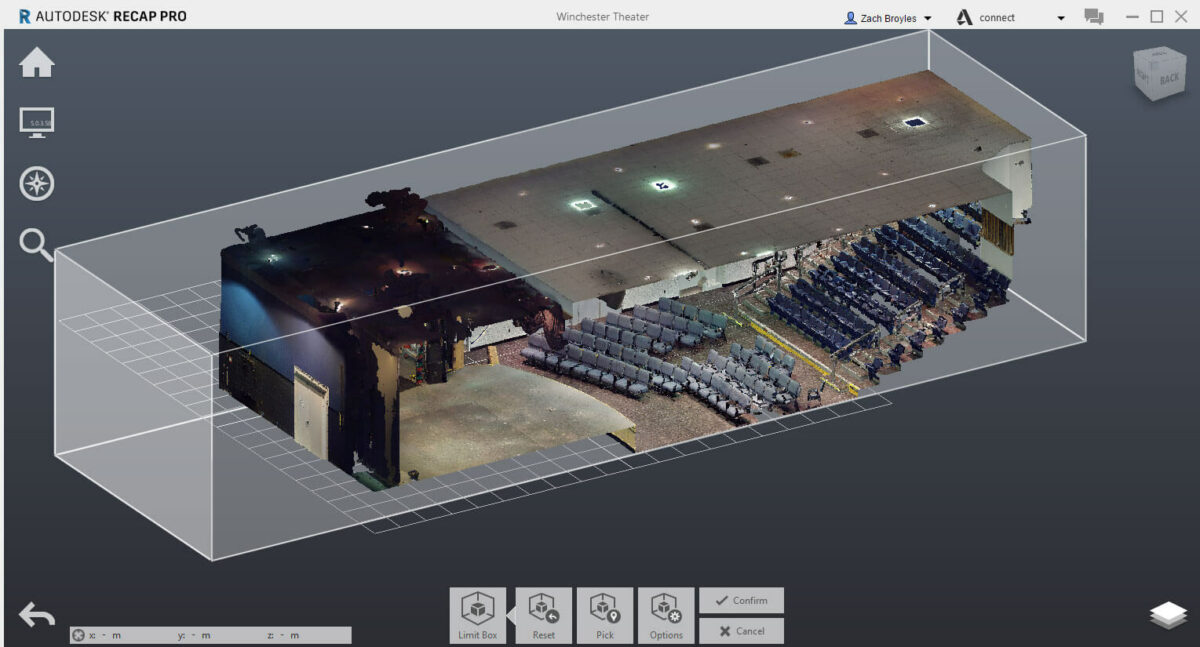This screenshot has width=1200, height=647.
Task: Open the Navigation compass tool
Action: coord(37,183)
